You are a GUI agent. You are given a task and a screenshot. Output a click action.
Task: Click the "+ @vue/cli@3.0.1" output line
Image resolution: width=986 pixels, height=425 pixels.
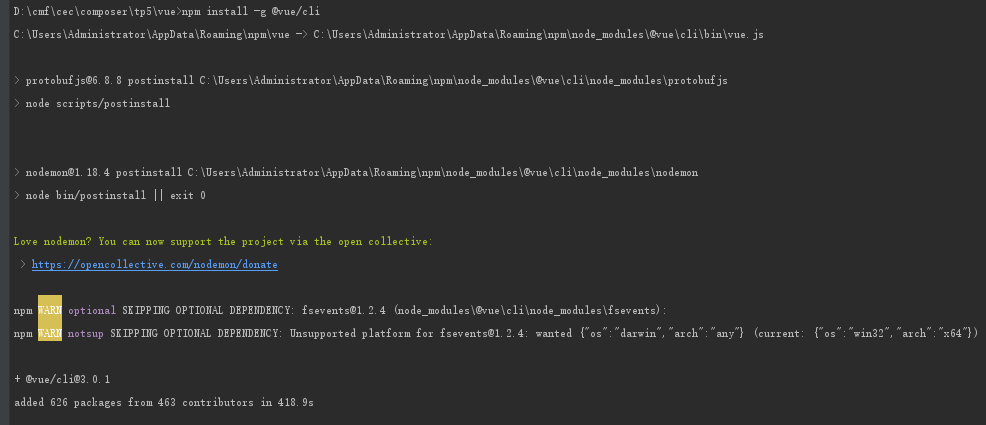[62, 379]
